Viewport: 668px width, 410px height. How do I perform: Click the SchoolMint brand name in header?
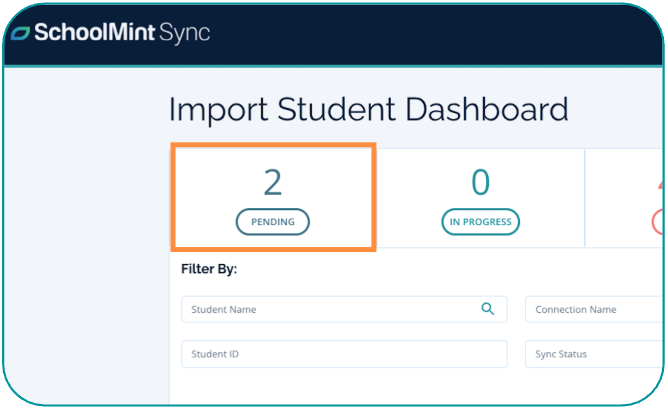coord(95,32)
